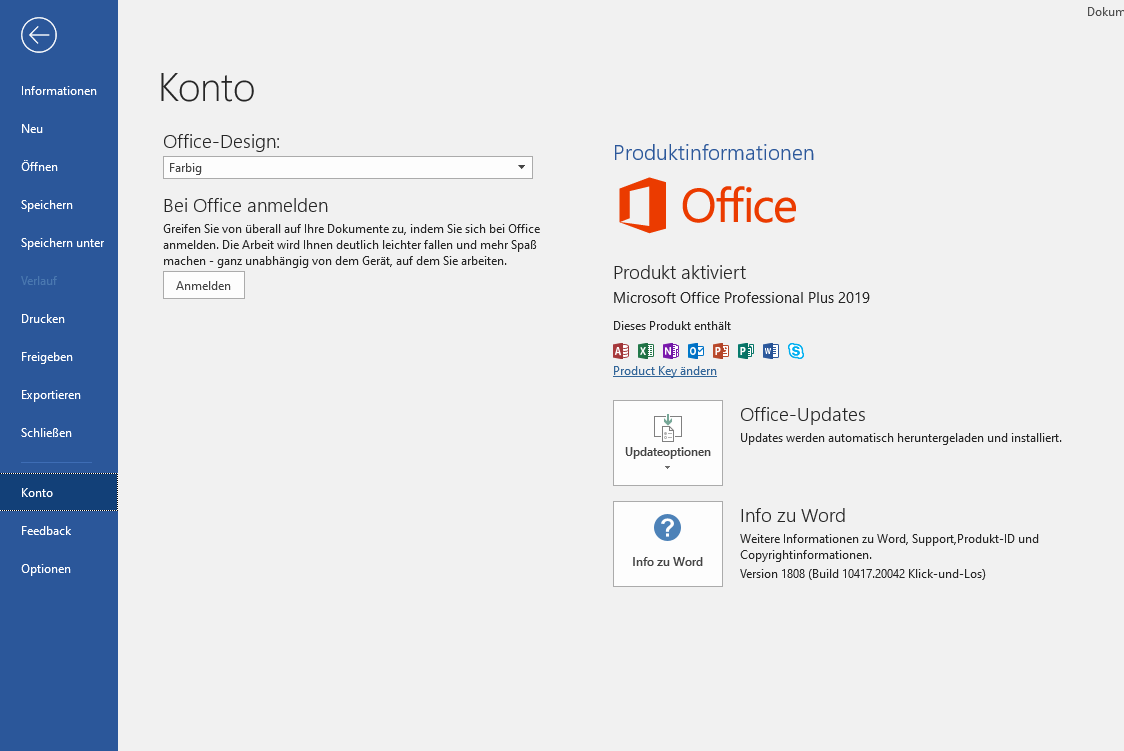This screenshot has width=1124, height=751.
Task: Click the Word icon in product list
Action: (771, 351)
